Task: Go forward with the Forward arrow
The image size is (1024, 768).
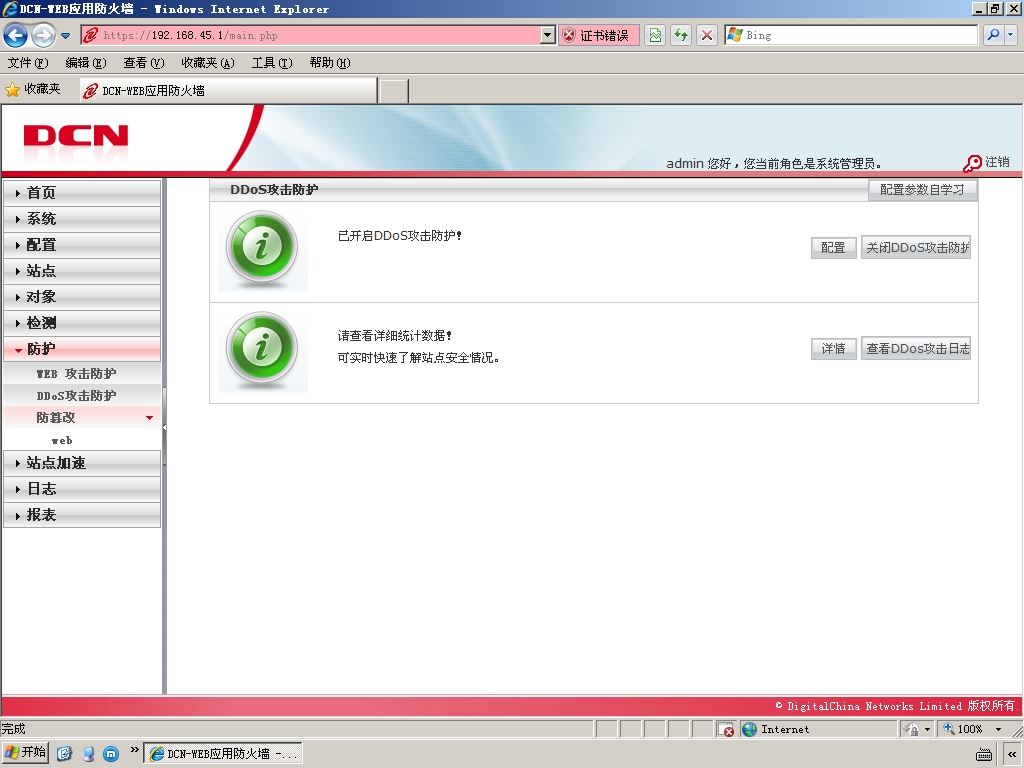Action: [43, 35]
